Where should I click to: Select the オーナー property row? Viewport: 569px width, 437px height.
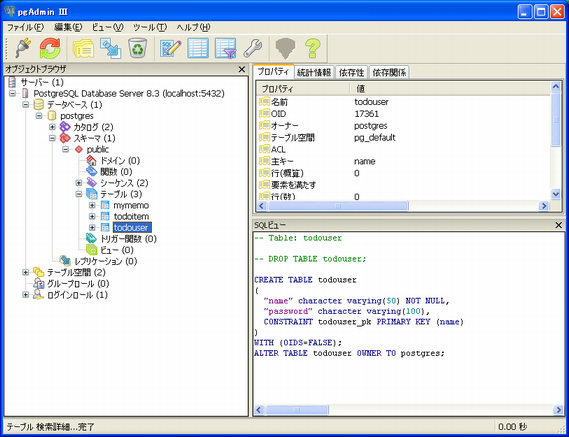pyautogui.click(x=404, y=126)
